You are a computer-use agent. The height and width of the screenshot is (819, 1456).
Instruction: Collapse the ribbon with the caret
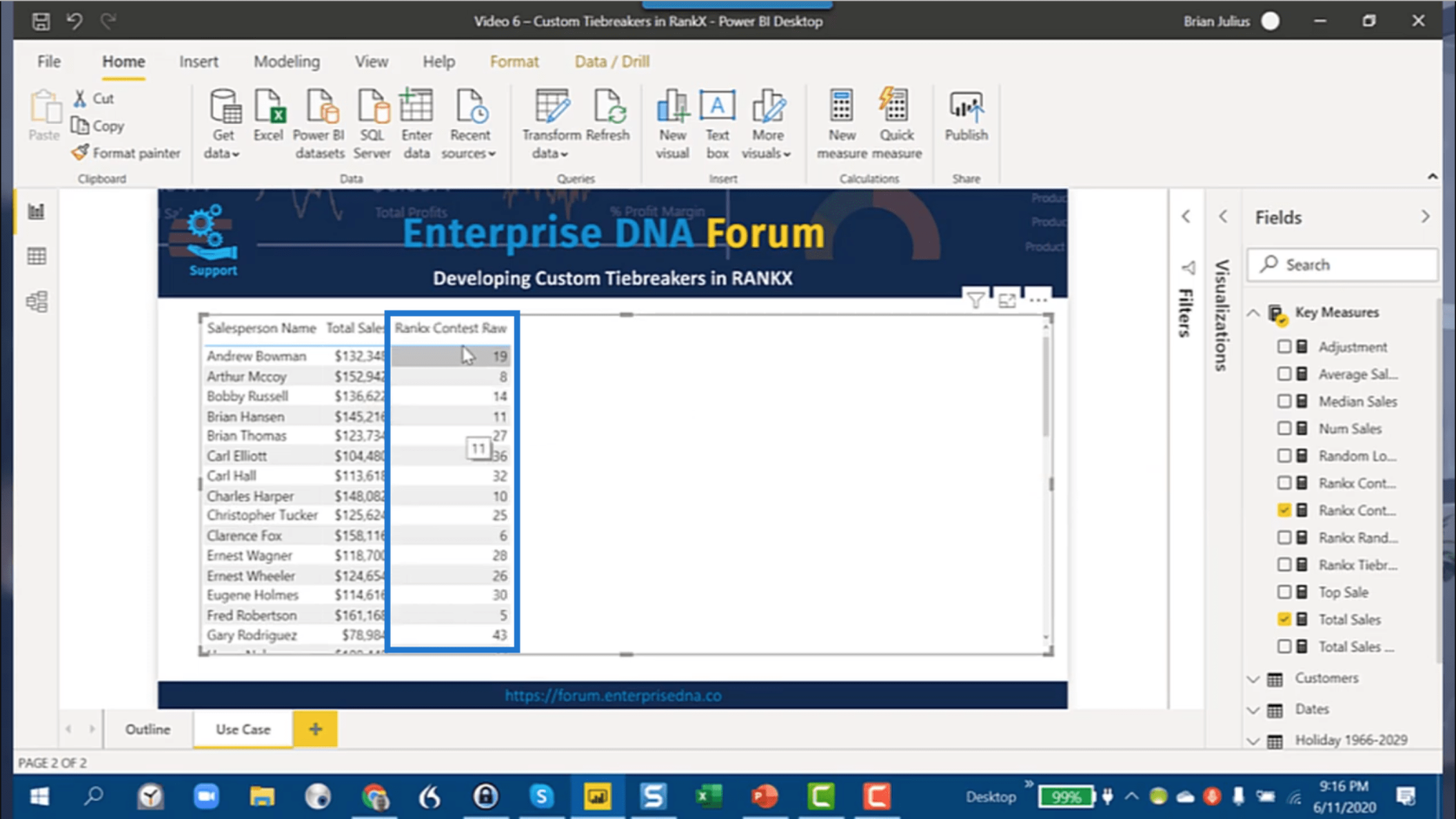1432,176
